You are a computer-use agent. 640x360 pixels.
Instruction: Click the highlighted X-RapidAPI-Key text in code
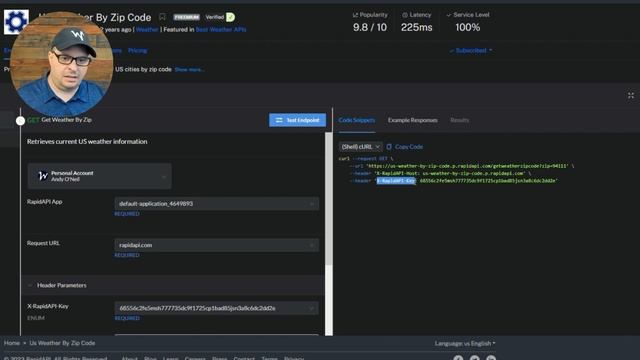click(396, 180)
